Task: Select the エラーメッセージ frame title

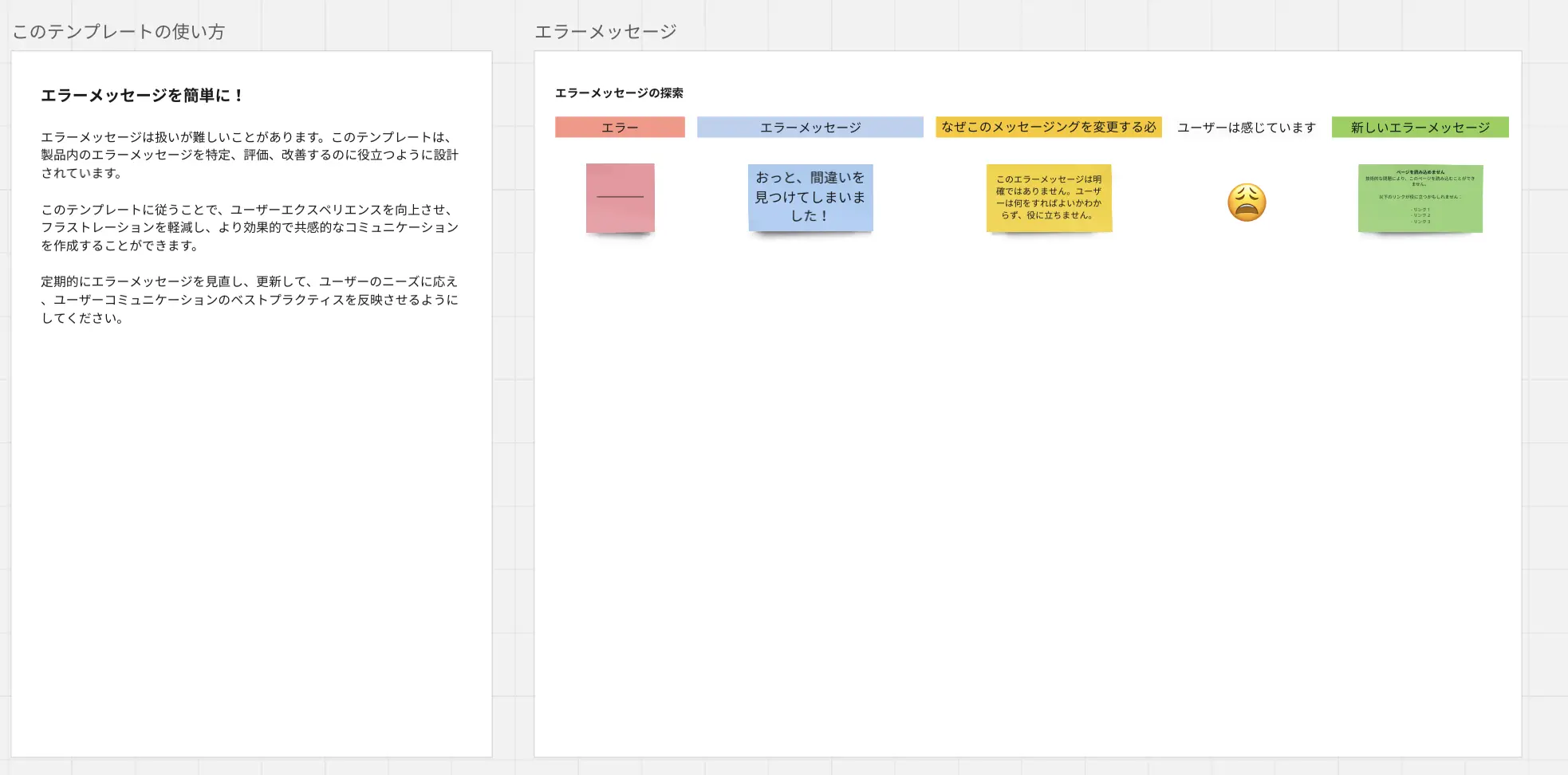Action: [x=605, y=32]
